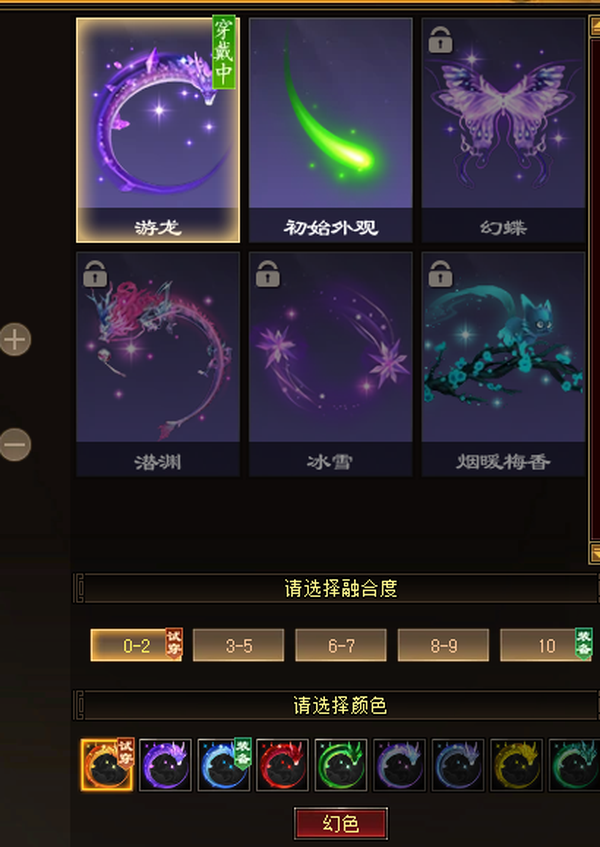Pick the red dragon color swatch

coord(282,765)
